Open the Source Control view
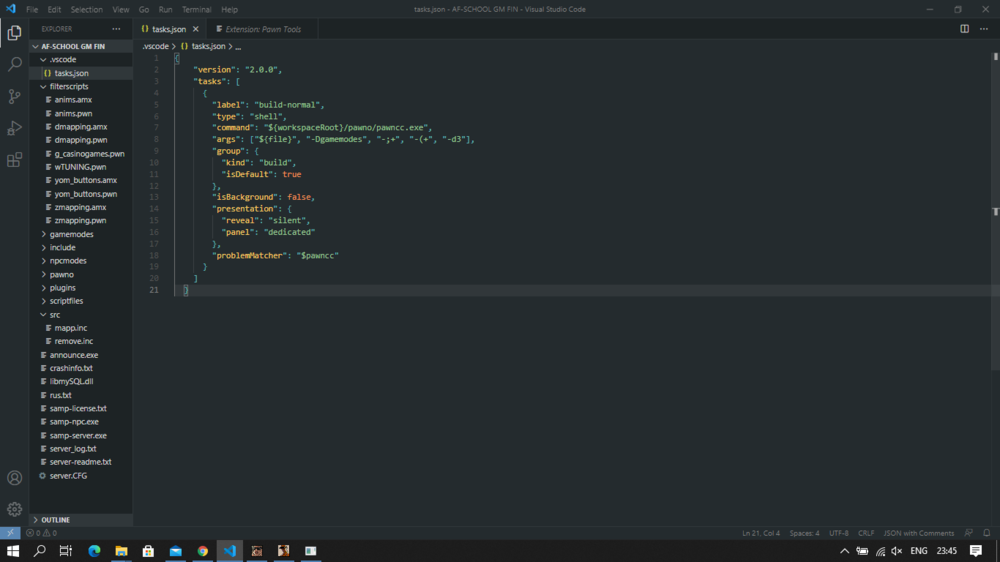Viewport: 1000px width, 562px height. point(14,96)
